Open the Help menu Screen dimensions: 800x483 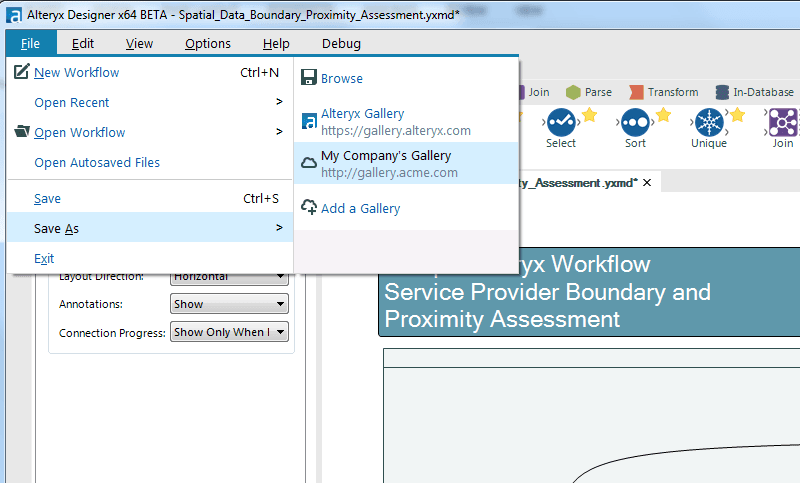coord(276,43)
